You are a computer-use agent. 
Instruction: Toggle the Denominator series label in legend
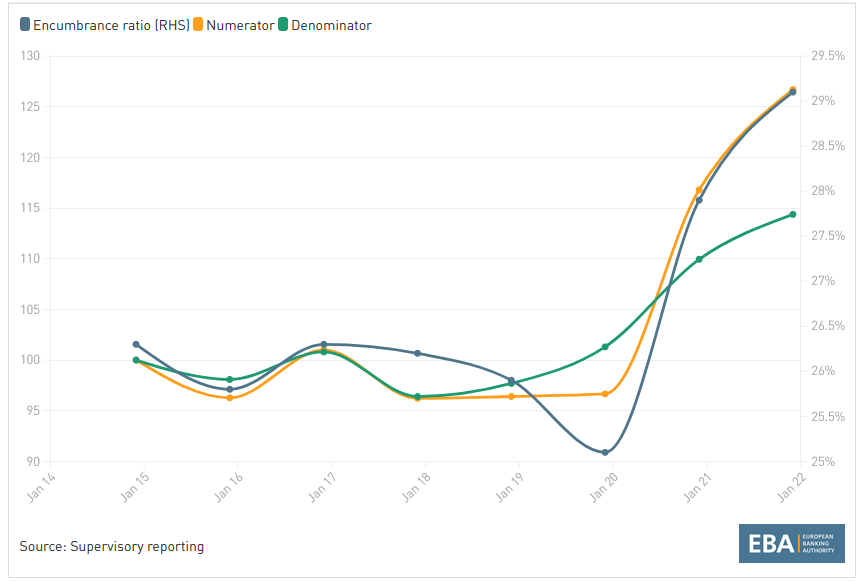331,25
